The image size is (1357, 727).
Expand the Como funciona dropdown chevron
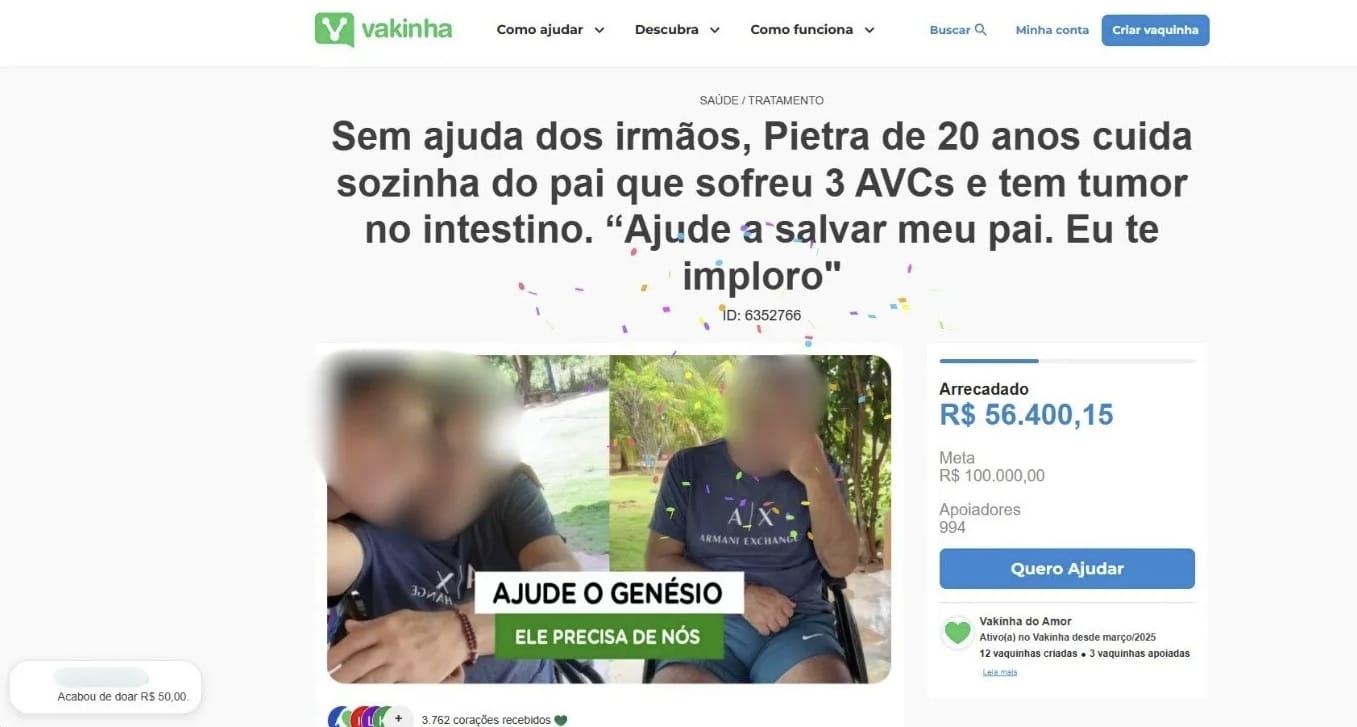pyautogui.click(x=869, y=30)
